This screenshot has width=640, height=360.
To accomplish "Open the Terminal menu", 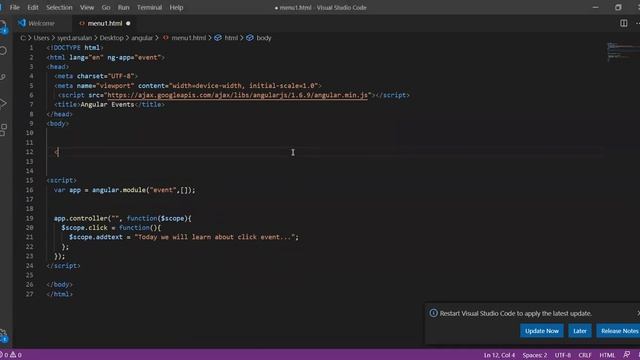I will 149,7.
